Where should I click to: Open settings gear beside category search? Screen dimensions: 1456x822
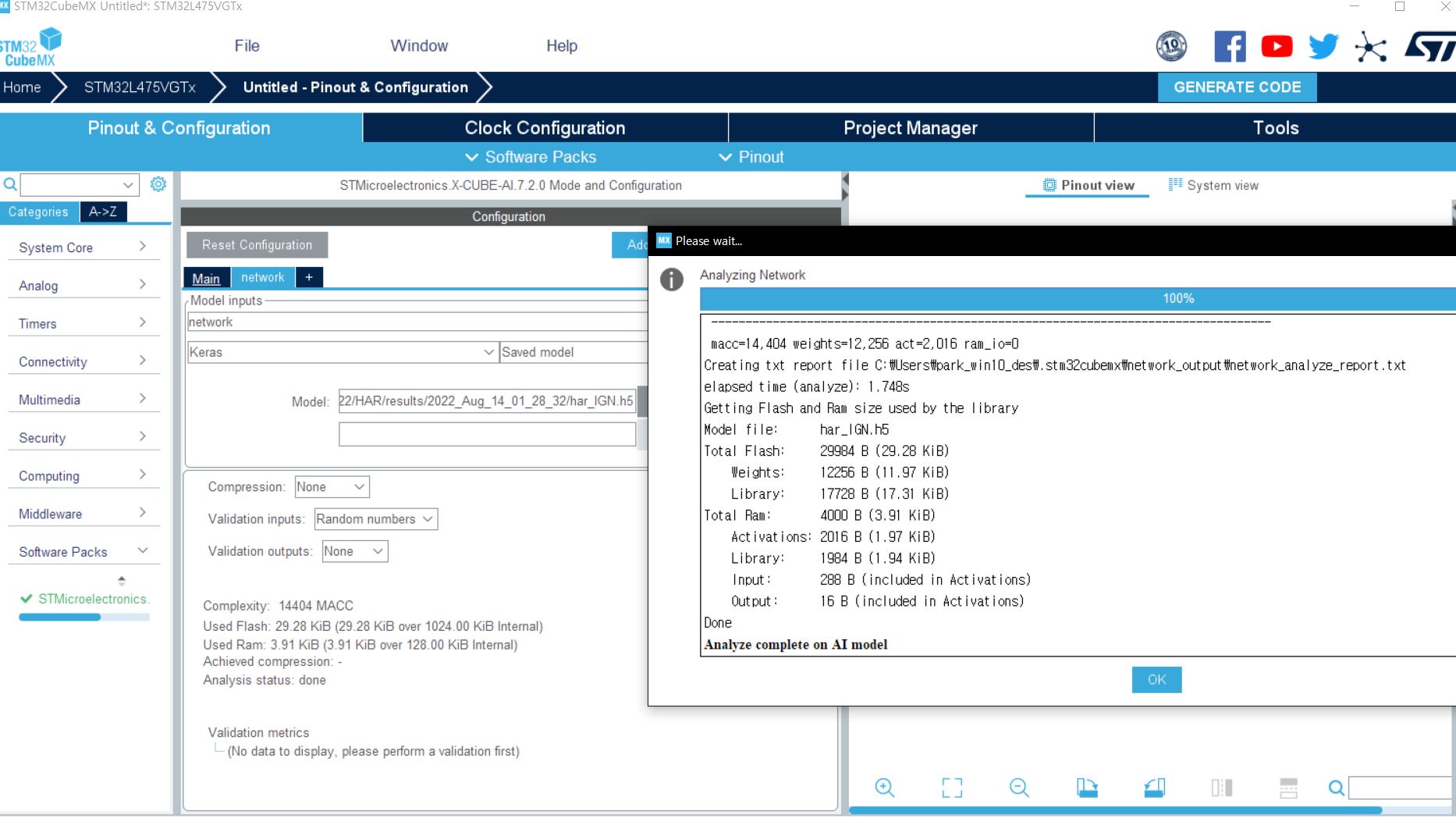pos(158,184)
